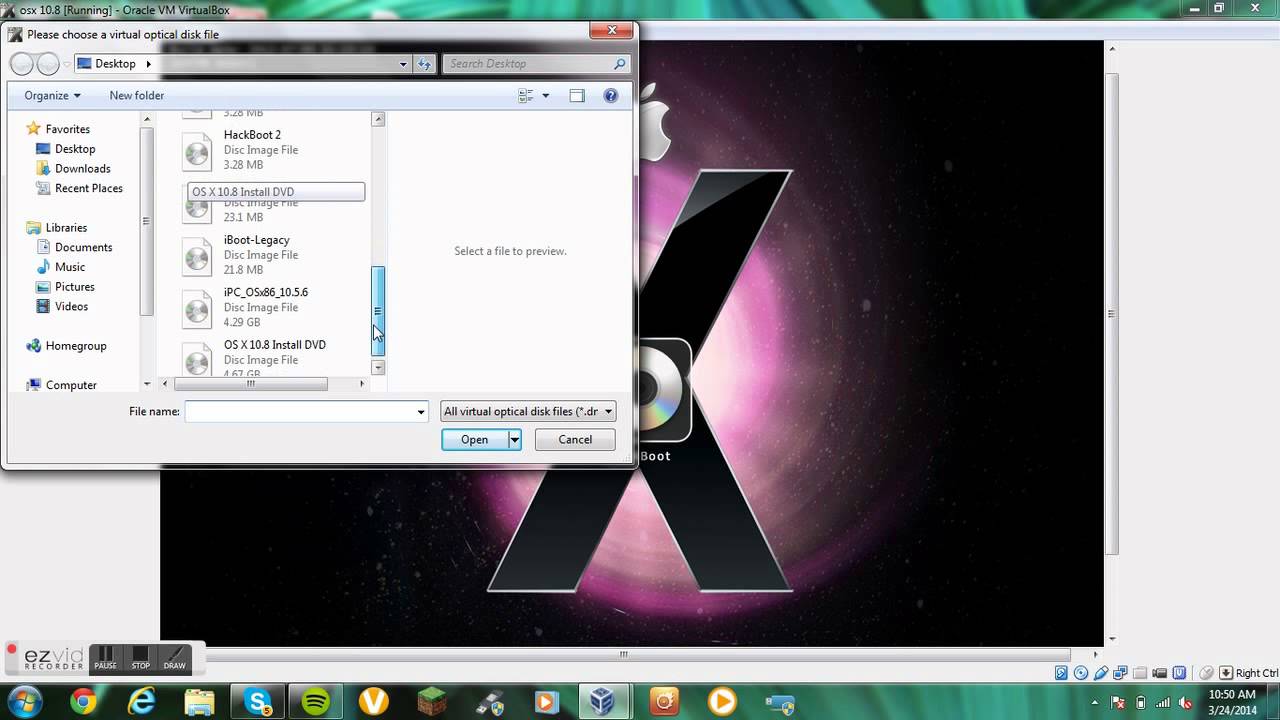Click VirtualBox USB devices status icon
The width and height of the screenshot is (1280, 720).
tap(1101, 673)
